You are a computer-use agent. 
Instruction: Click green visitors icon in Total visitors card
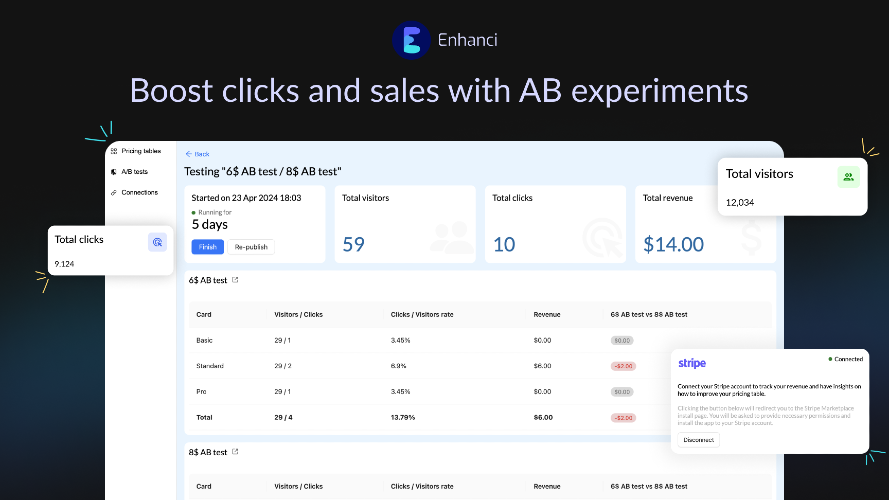(848, 177)
